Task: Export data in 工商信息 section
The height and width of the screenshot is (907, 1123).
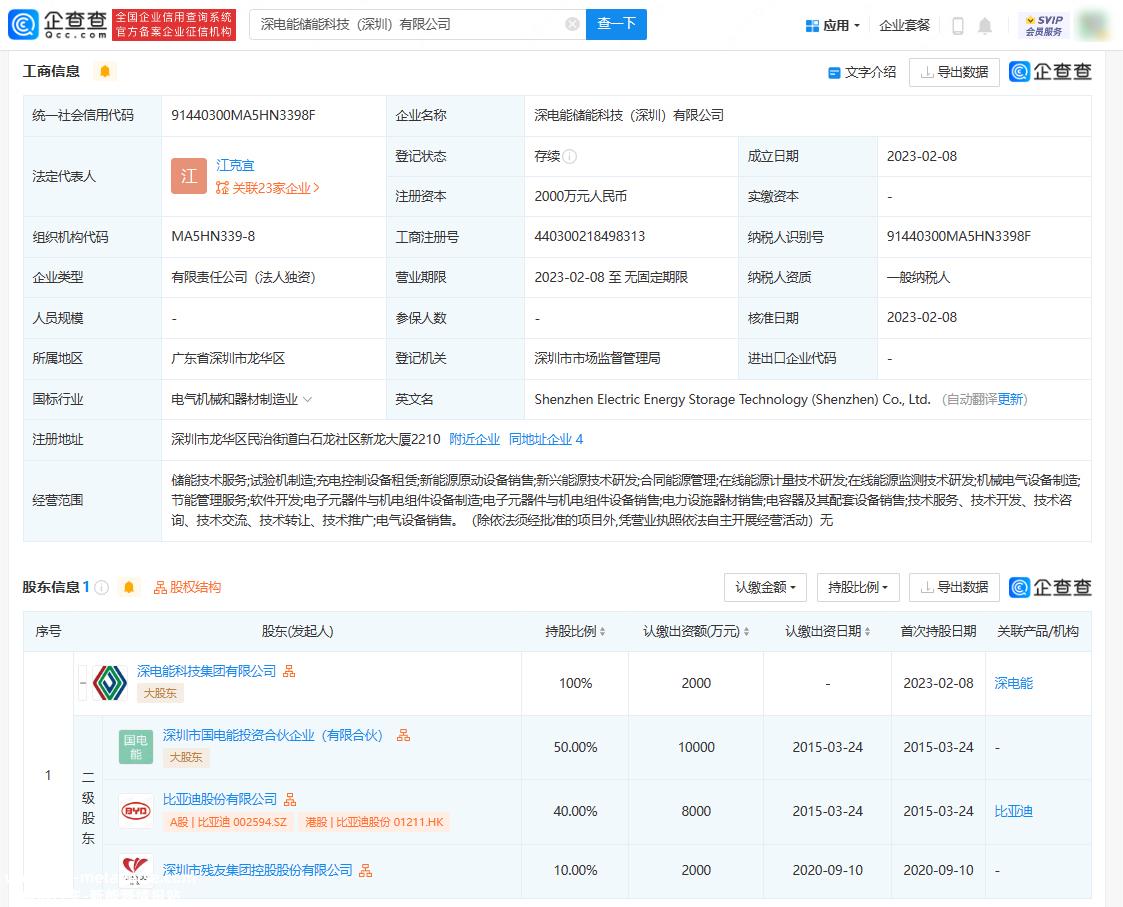Action: coord(954,72)
